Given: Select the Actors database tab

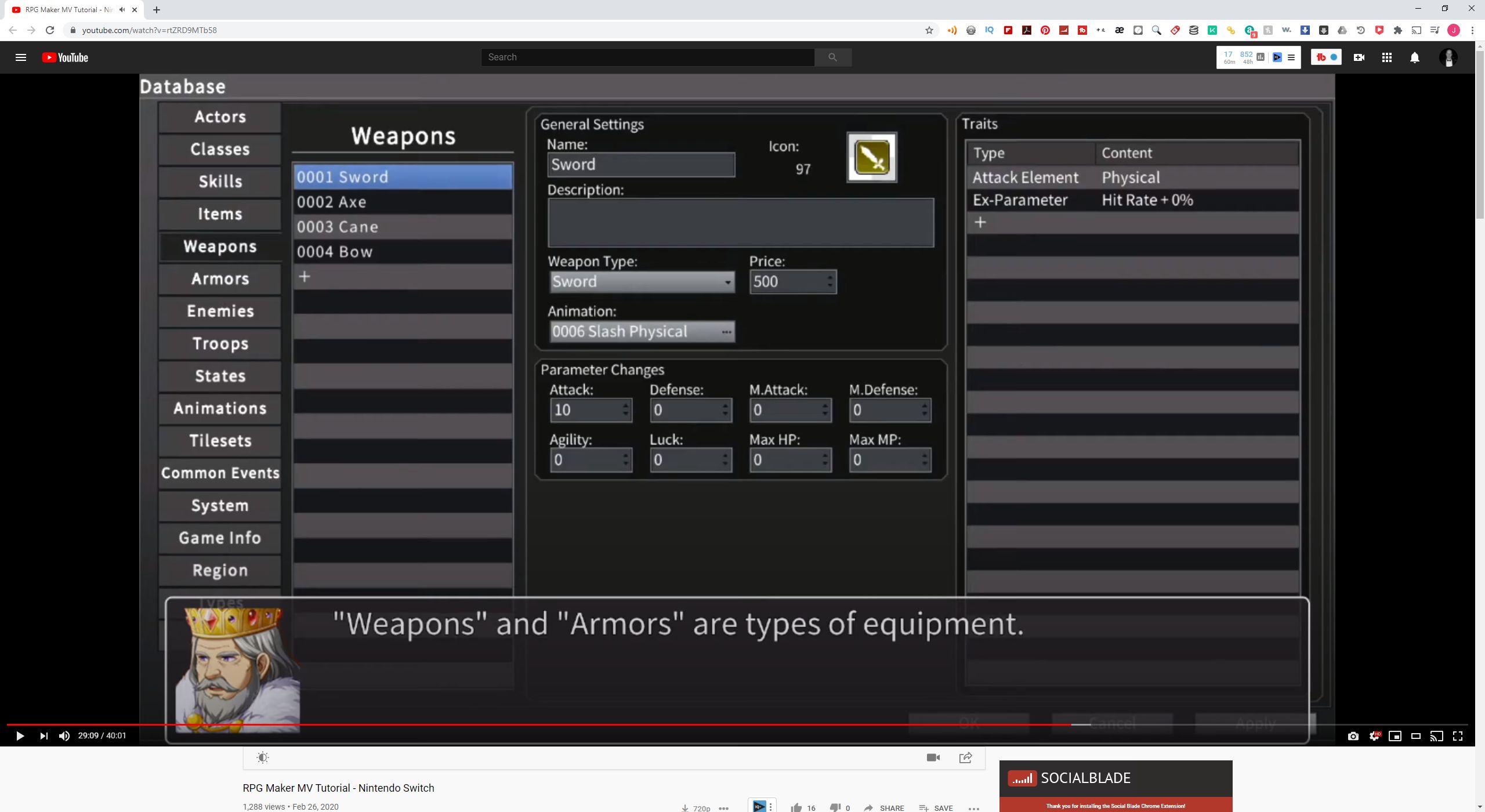Looking at the screenshot, I should (220, 117).
